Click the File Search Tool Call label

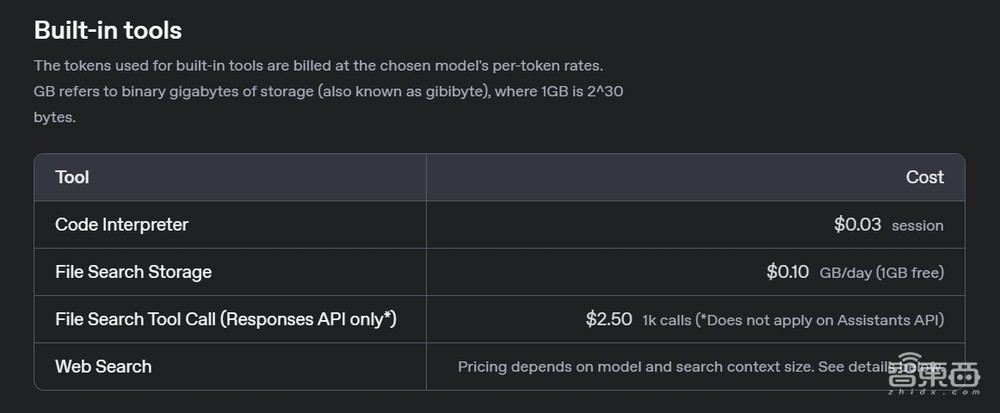[x=225, y=319]
